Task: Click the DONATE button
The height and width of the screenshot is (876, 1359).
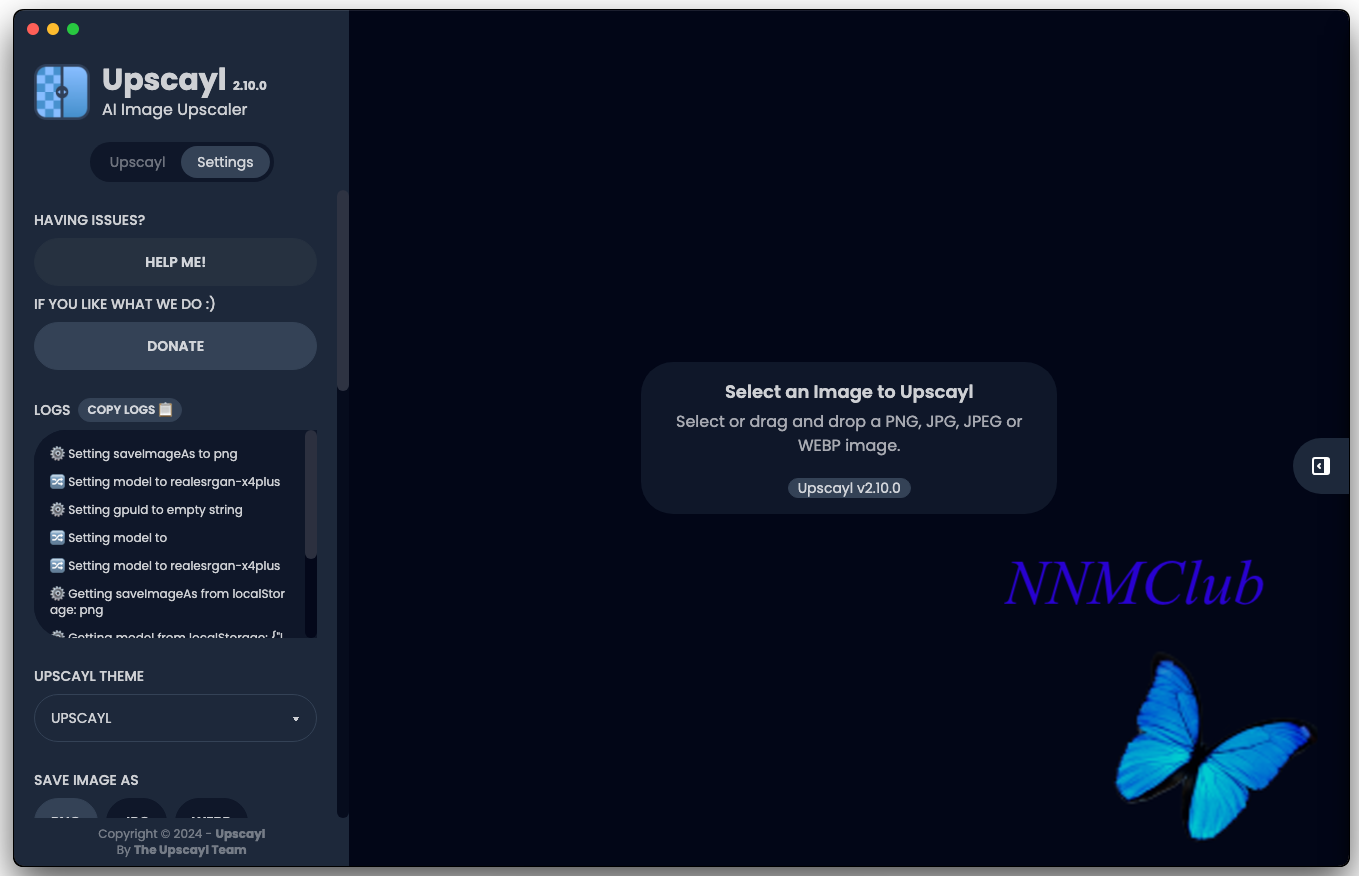Action: click(175, 346)
